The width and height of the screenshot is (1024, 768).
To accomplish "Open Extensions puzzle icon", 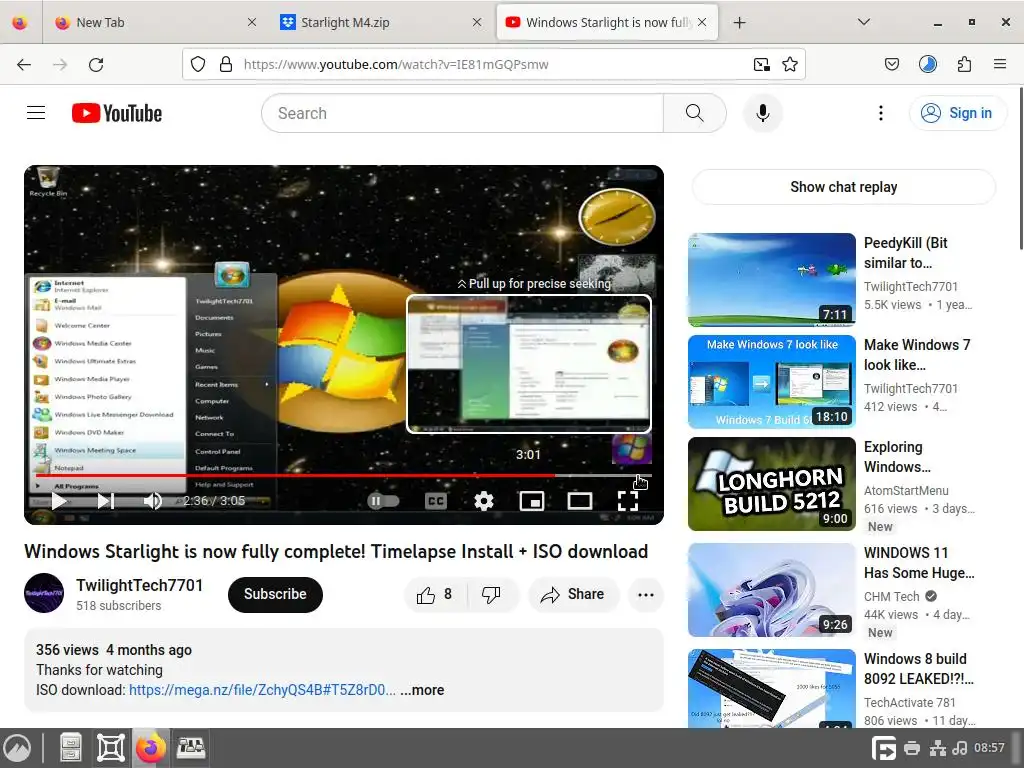I will pos(964,64).
